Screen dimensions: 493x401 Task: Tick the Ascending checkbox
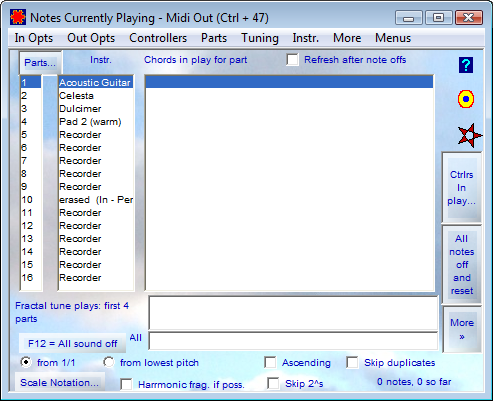tap(270, 362)
